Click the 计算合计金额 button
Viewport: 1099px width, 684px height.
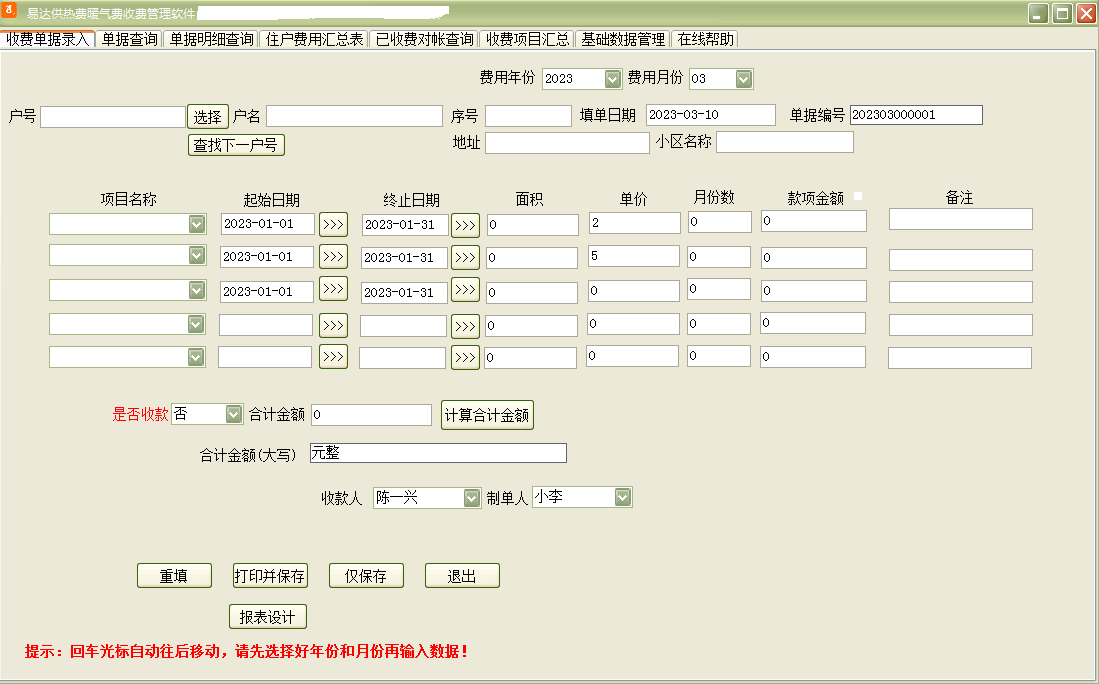pos(486,414)
